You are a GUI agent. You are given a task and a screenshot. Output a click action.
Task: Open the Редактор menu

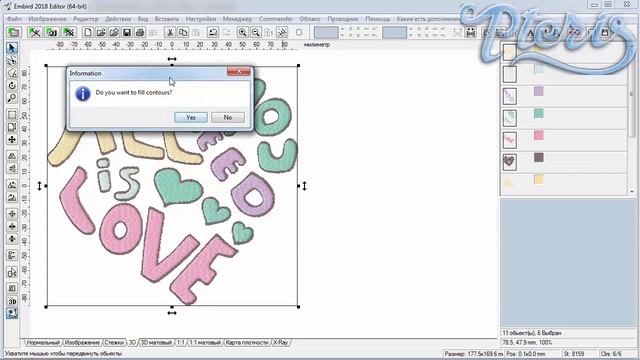click(x=86, y=19)
